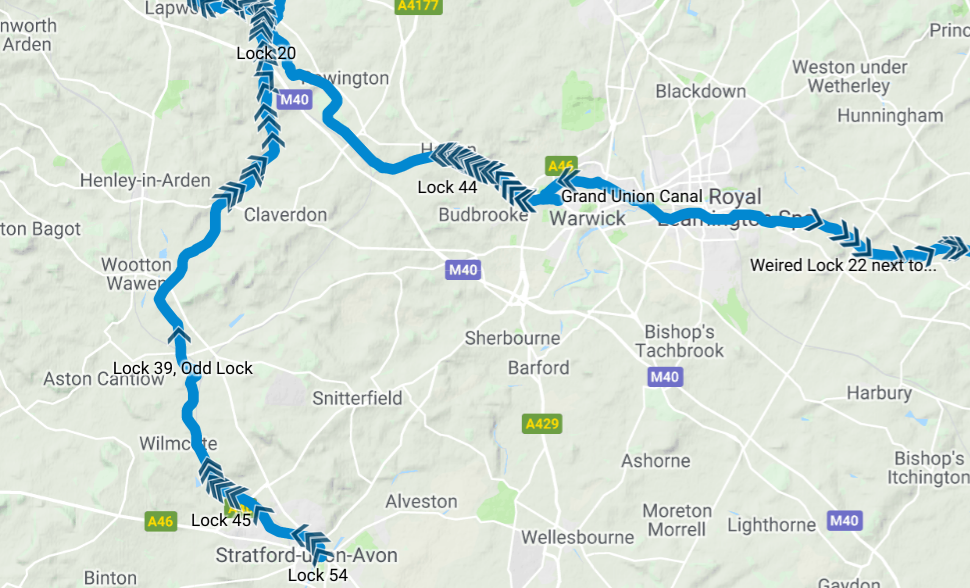Click the Lock 44 map label
970x588 pixels.
[x=447, y=187]
